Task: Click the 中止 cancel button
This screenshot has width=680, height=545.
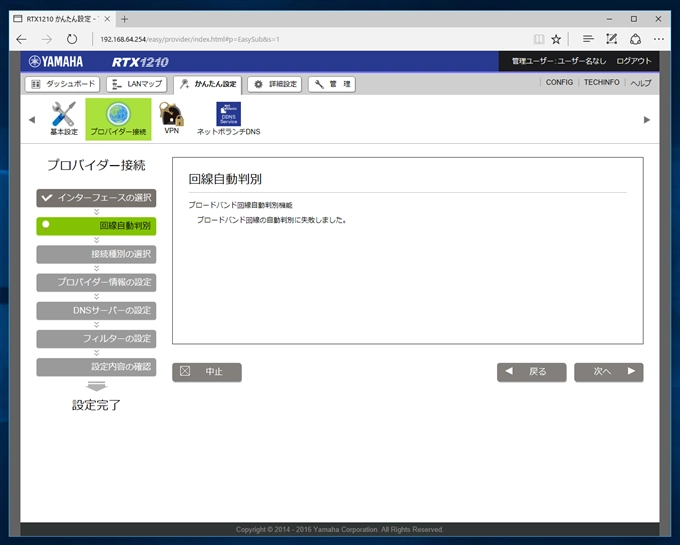Action: (x=207, y=372)
